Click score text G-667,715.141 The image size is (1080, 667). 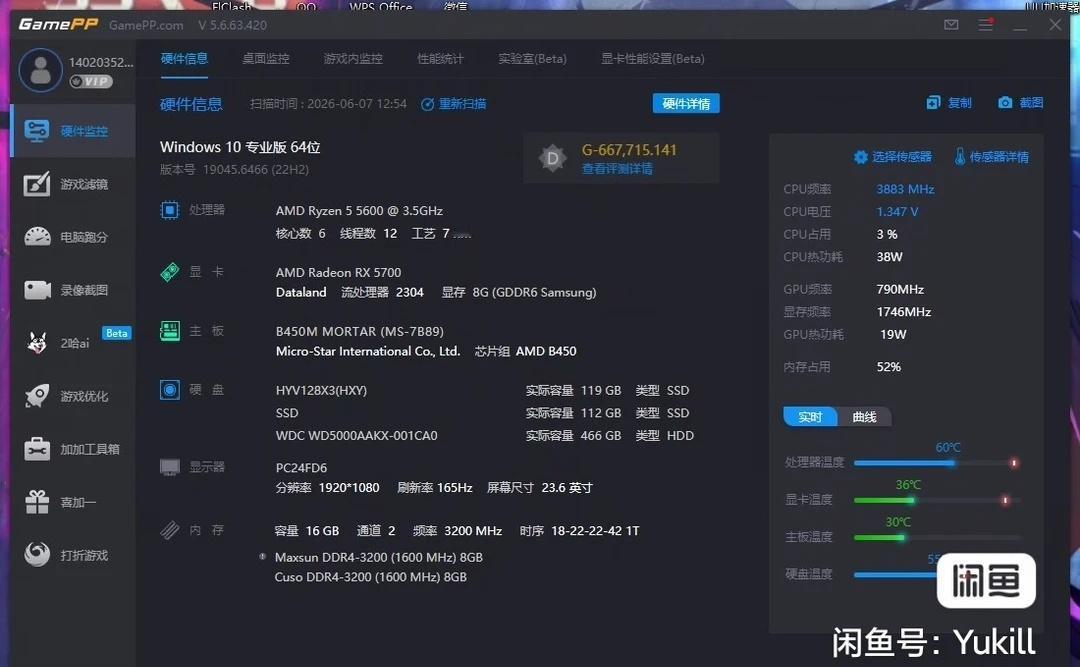pyautogui.click(x=629, y=150)
